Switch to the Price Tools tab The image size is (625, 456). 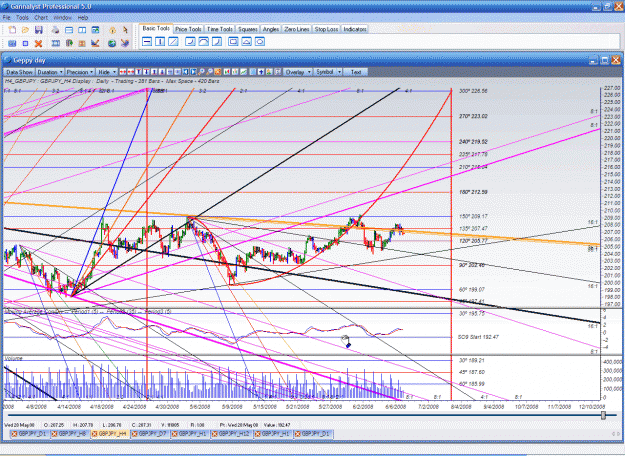tap(188, 29)
